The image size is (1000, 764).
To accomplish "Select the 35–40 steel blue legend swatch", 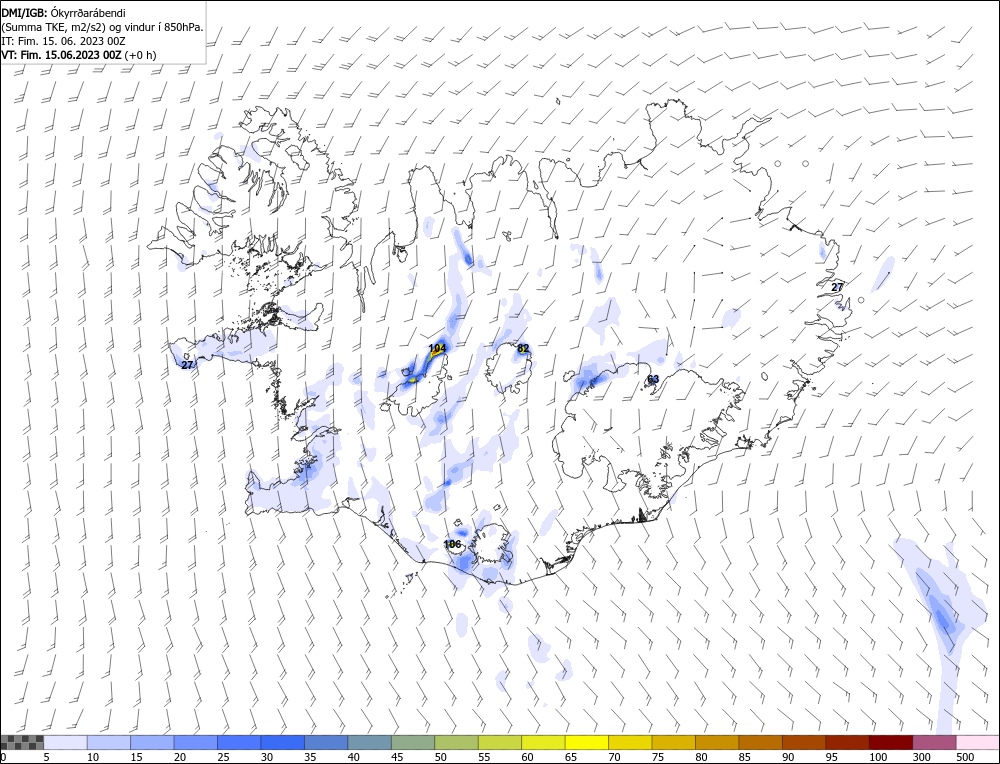I will [326, 742].
